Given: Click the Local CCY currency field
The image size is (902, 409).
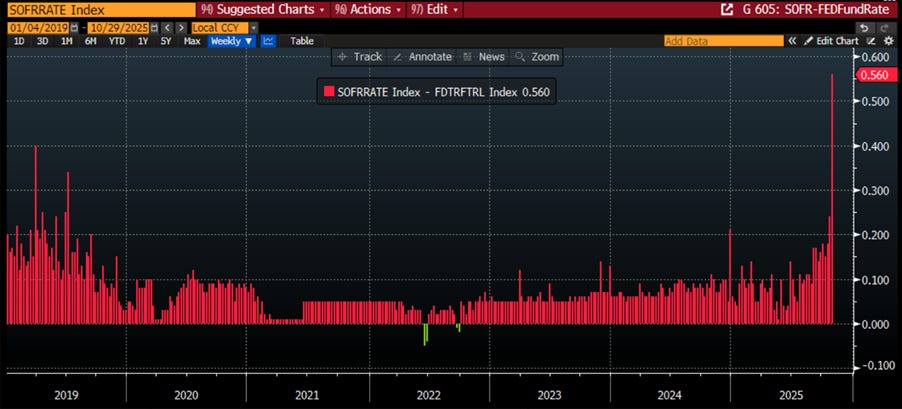Looking at the screenshot, I should click(x=220, y=28).
